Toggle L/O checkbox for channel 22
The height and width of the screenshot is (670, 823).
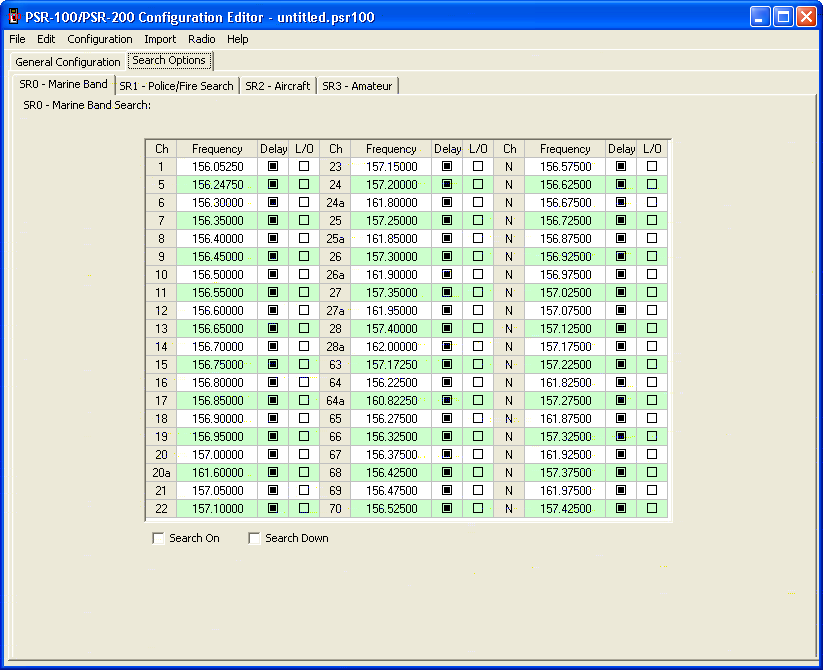tap(304, 509)
